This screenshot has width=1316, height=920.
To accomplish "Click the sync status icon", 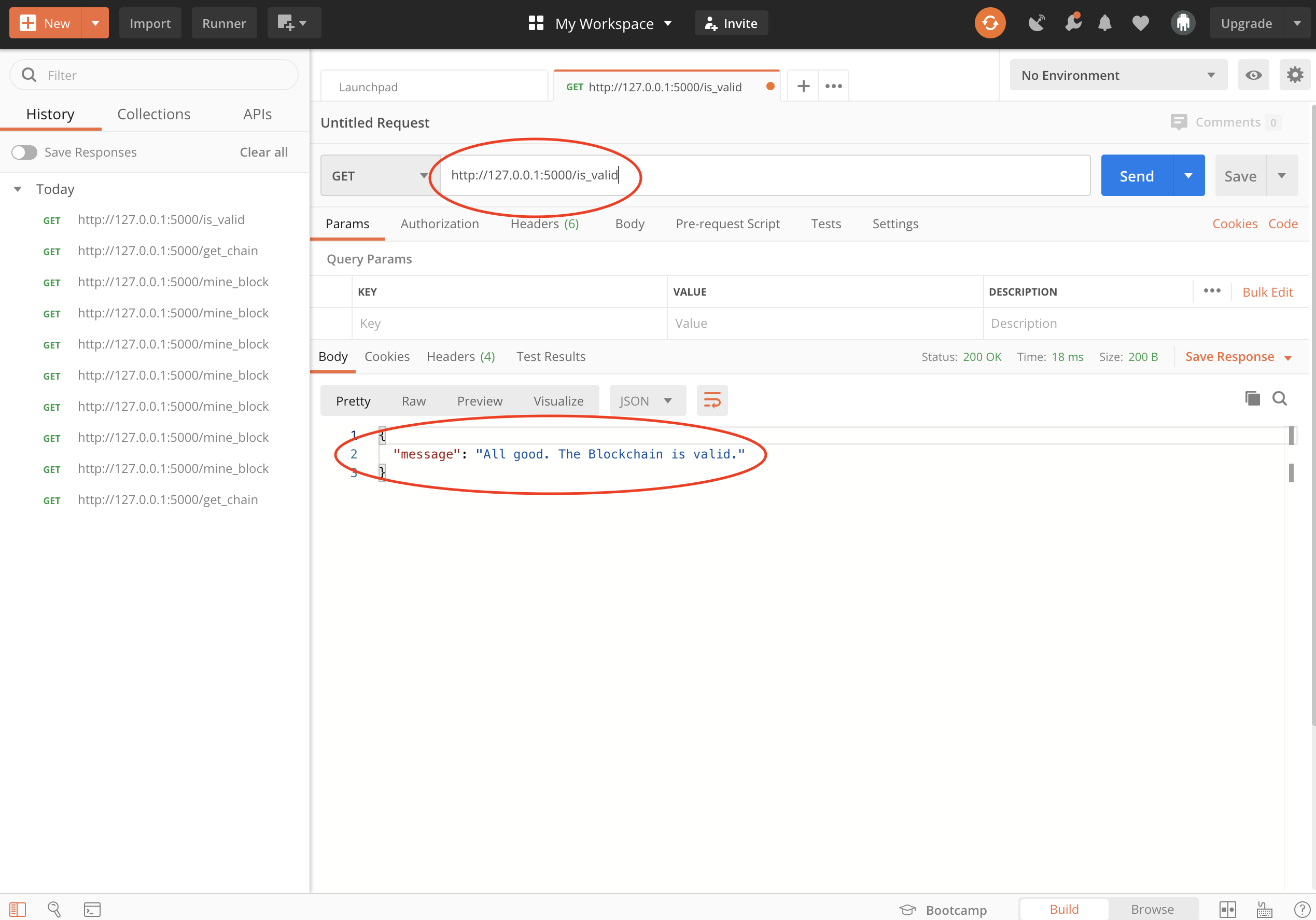I will (x=989, y=23).
